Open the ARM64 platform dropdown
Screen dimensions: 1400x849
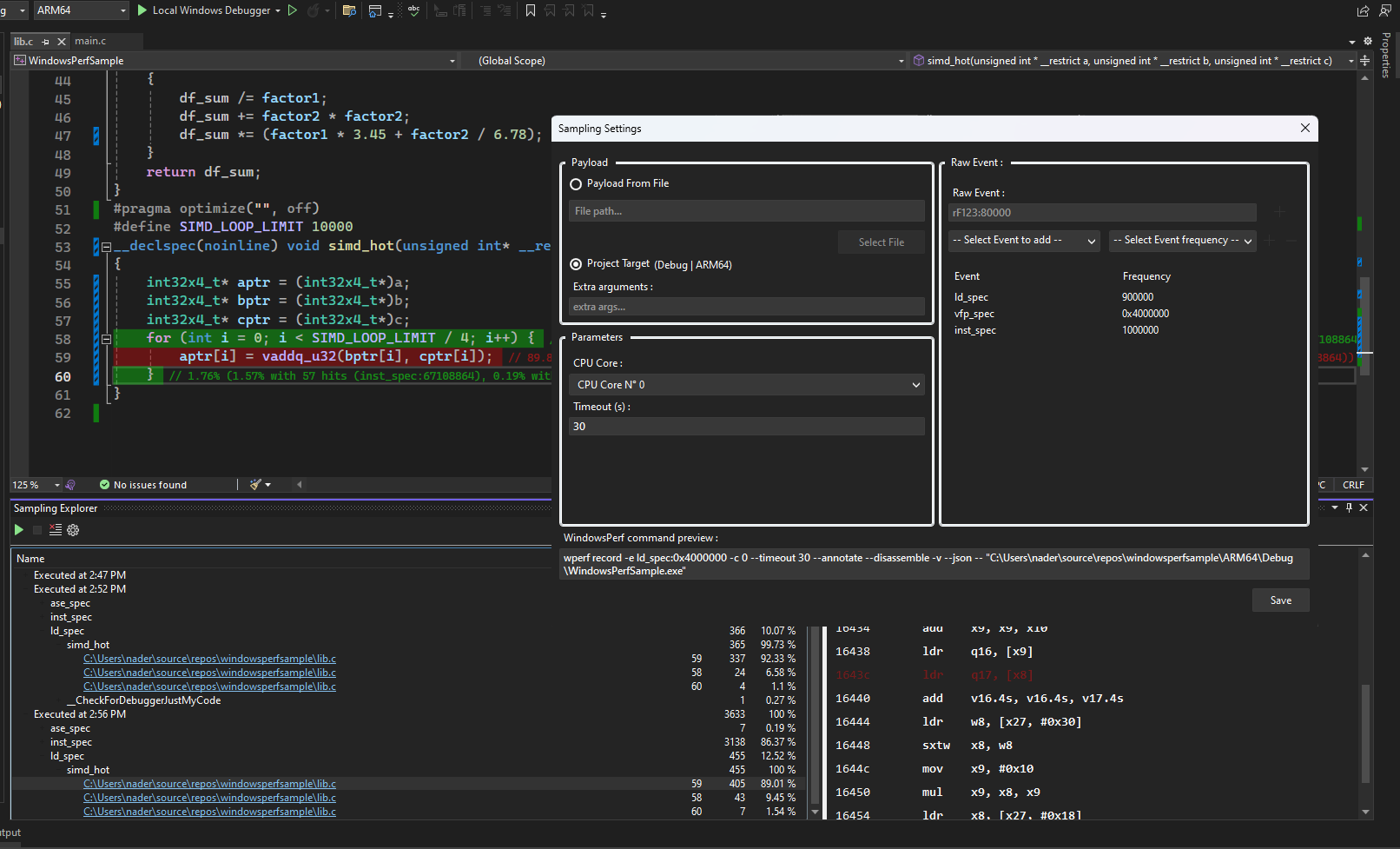125,10
